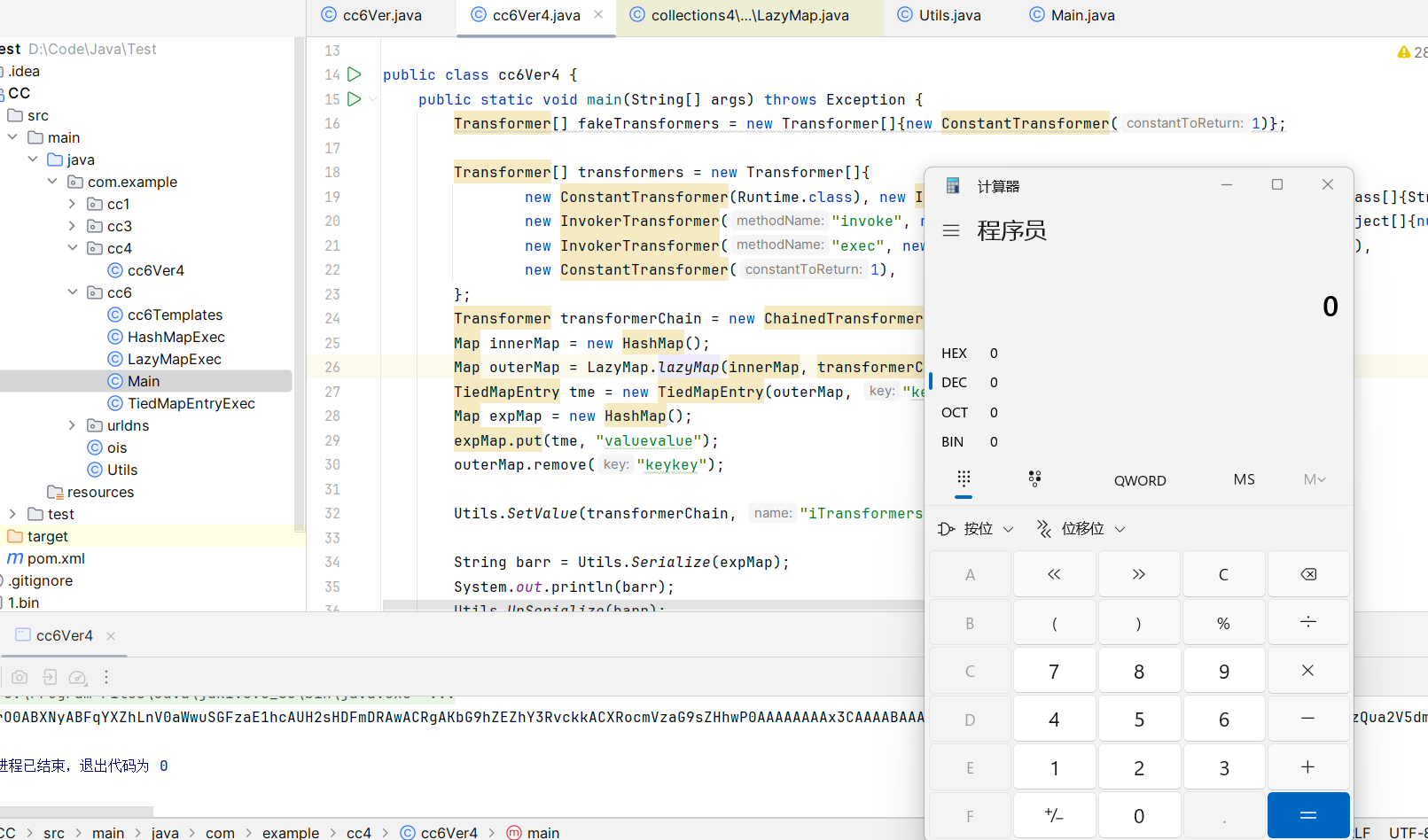Select BIN number base in calculator
The width and height of the screenshot is (1428, 840).
(972, 441)
